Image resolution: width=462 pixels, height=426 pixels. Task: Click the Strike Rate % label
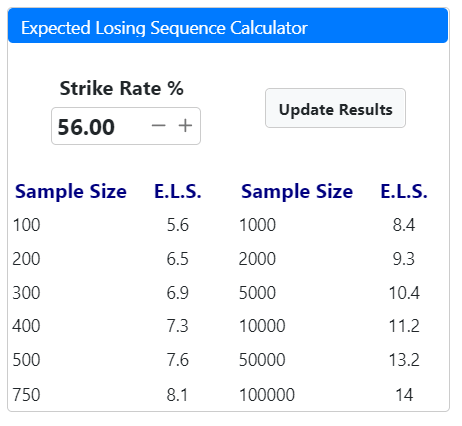tap(121, 88)
